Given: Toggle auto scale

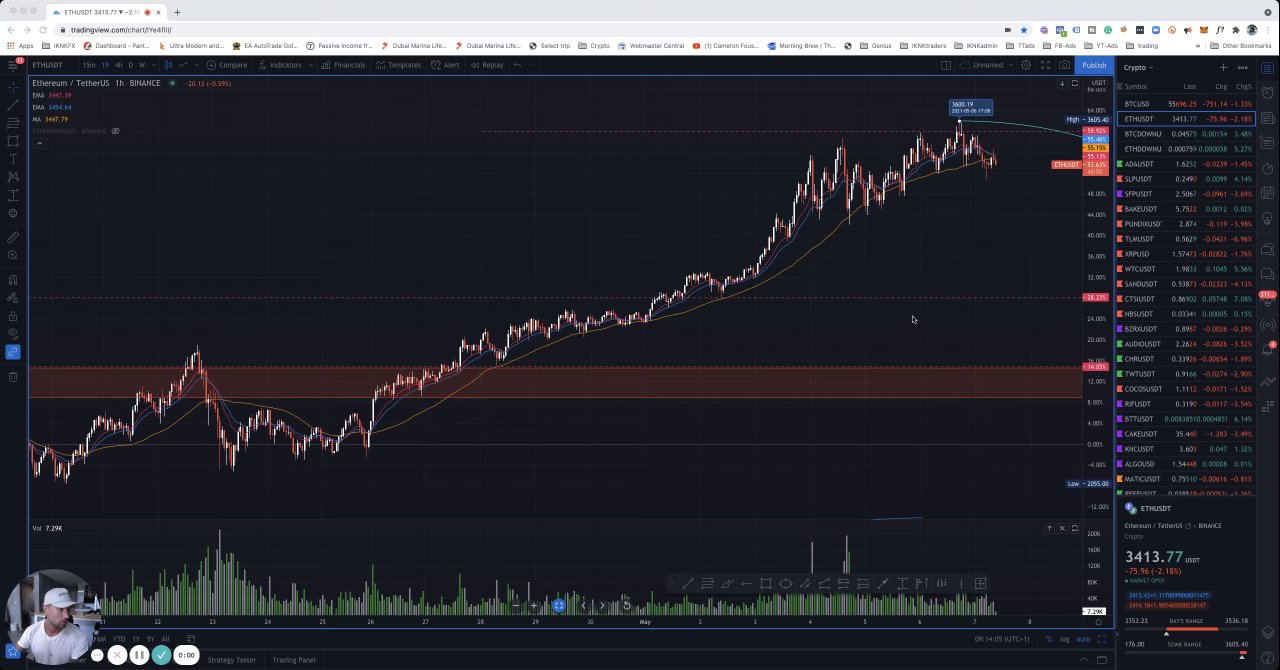Looking at the screenshot, I should (x=1082, y=638).
